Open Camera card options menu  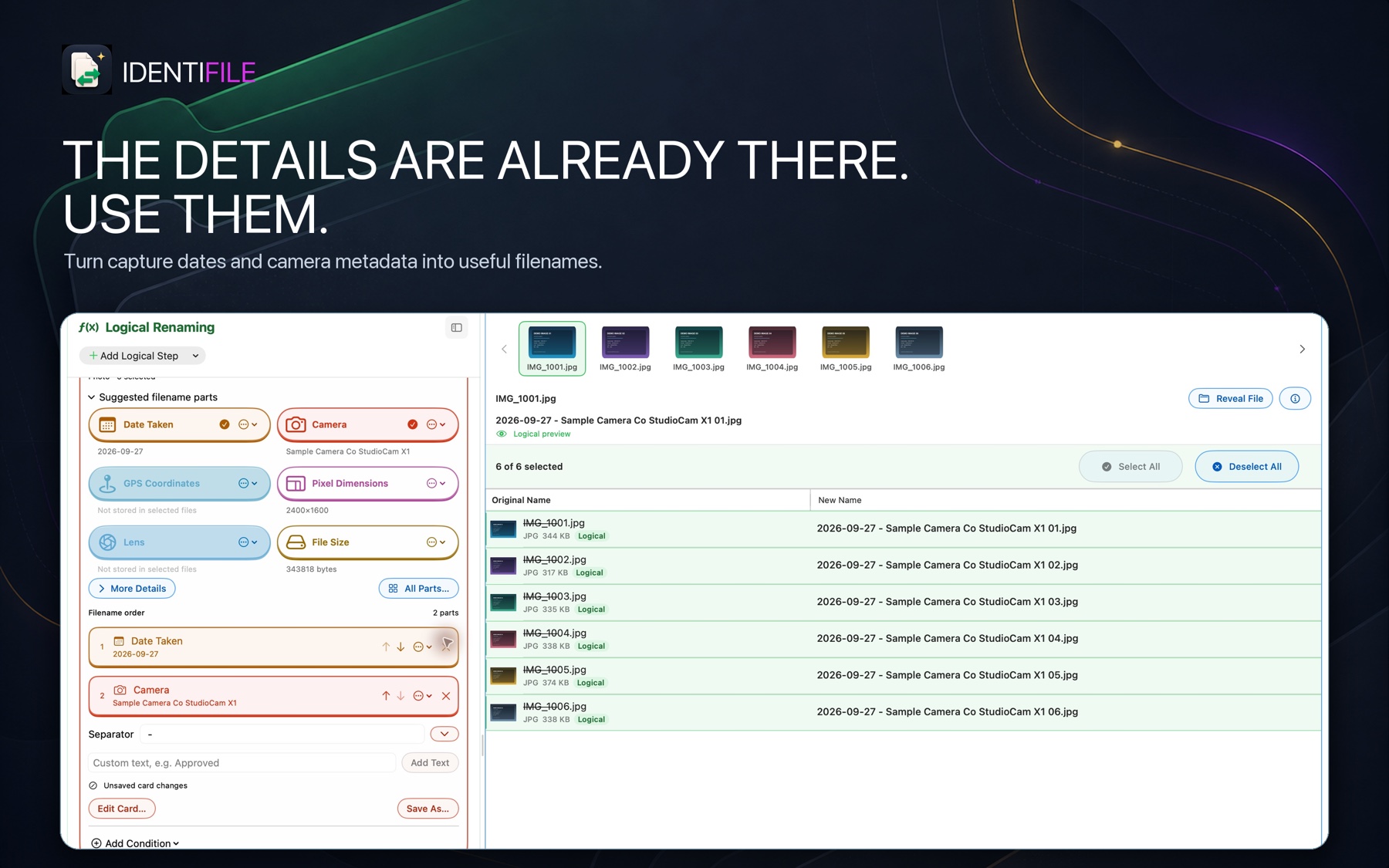pyautogui.click(x=436, y=425)
